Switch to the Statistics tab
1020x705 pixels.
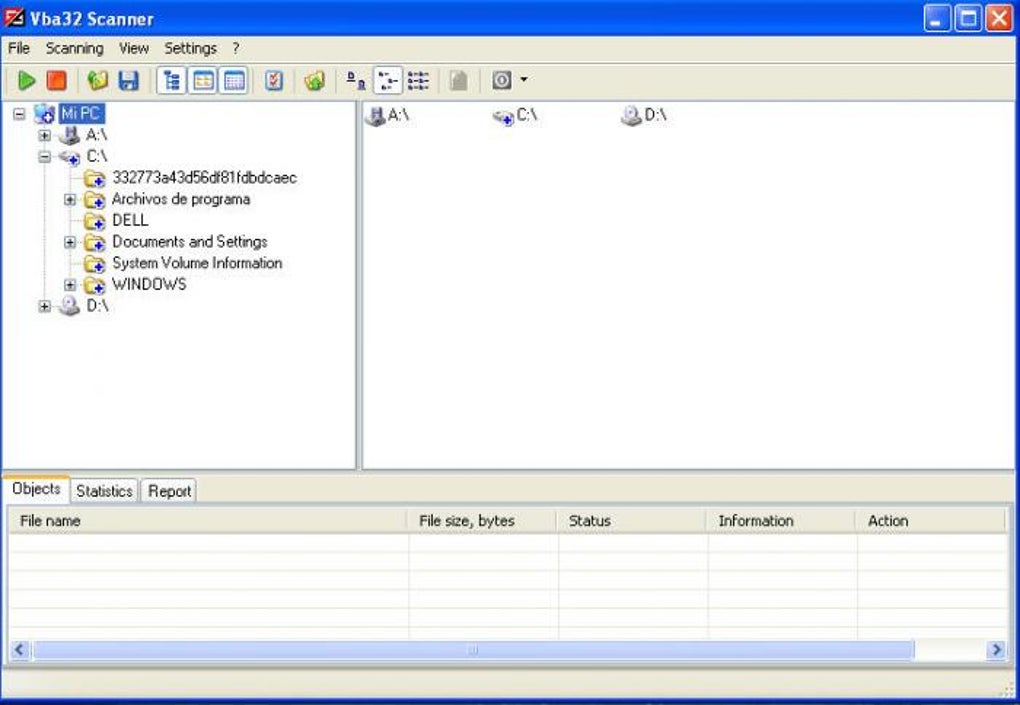[x=104, y=491]
